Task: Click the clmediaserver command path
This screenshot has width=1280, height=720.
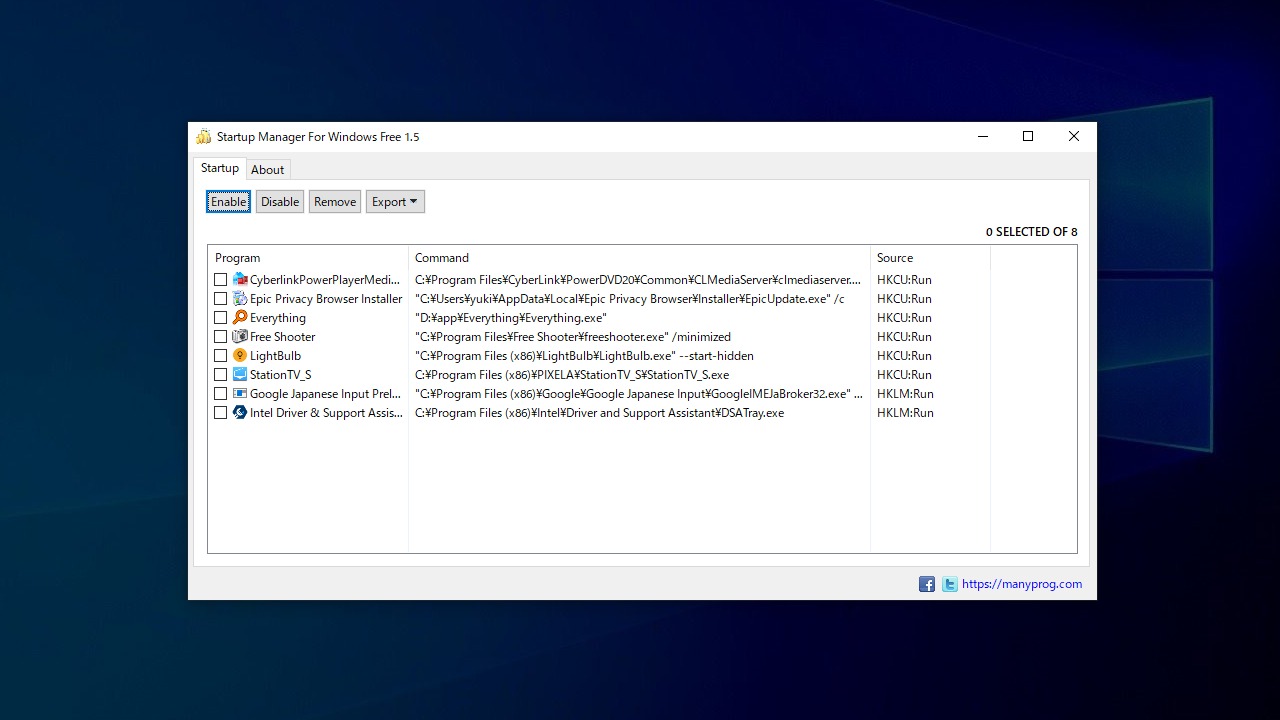Action: point(638,280)
